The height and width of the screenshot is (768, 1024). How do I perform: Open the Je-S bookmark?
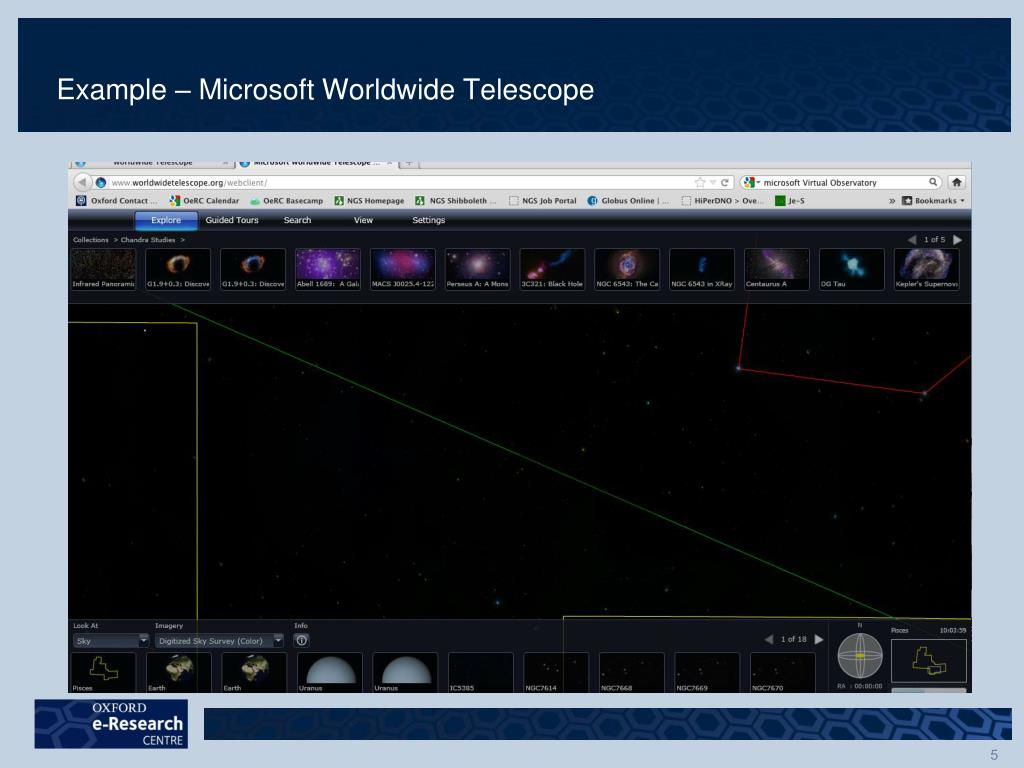(790, 200)
